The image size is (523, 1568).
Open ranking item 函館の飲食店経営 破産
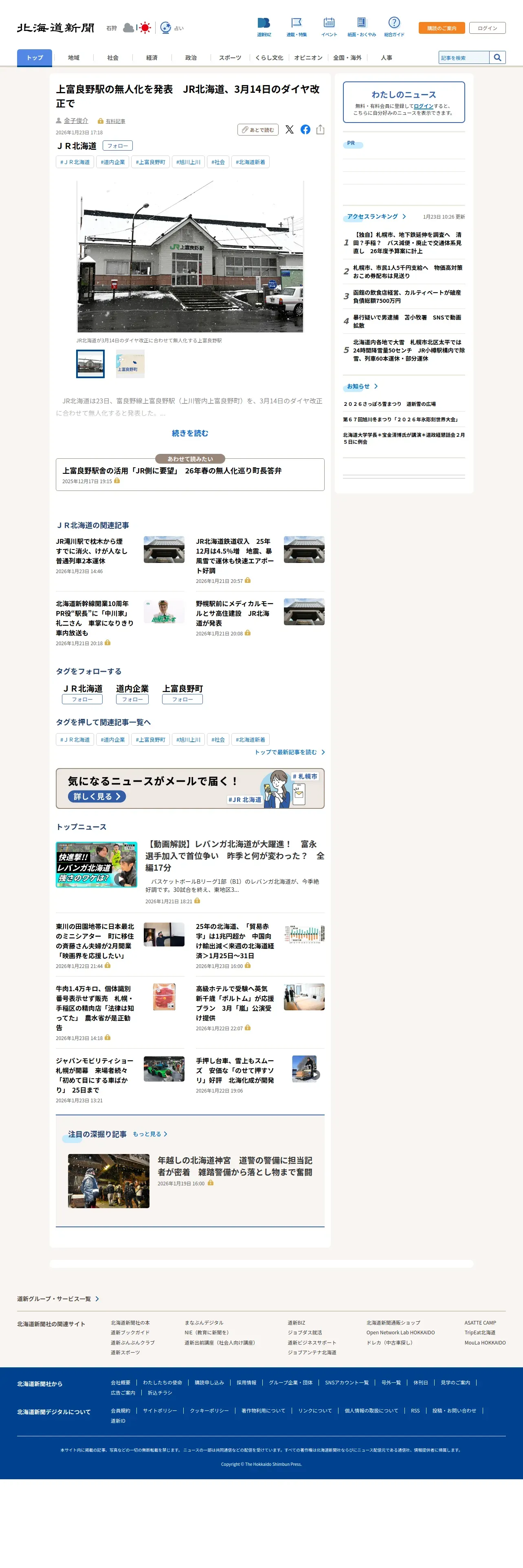click(407, 296)
